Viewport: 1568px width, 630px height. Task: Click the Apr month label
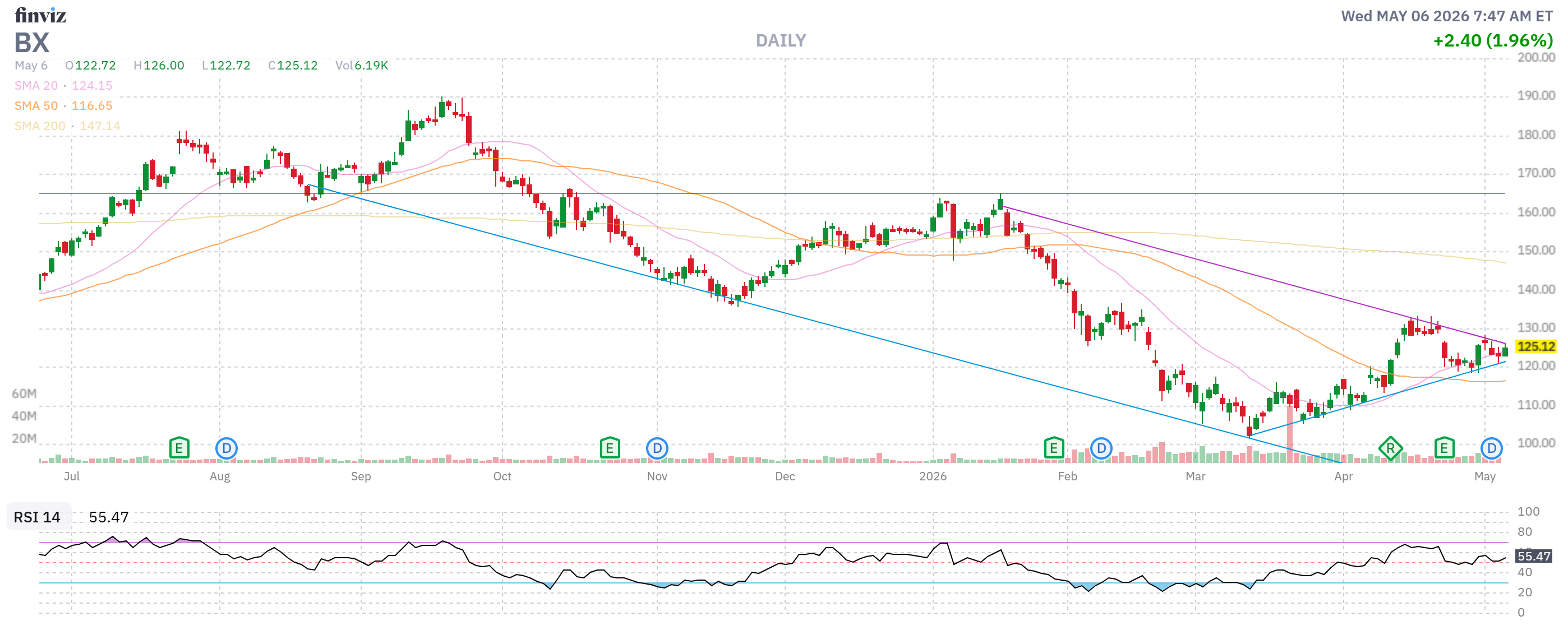[x=1343, y=476]
